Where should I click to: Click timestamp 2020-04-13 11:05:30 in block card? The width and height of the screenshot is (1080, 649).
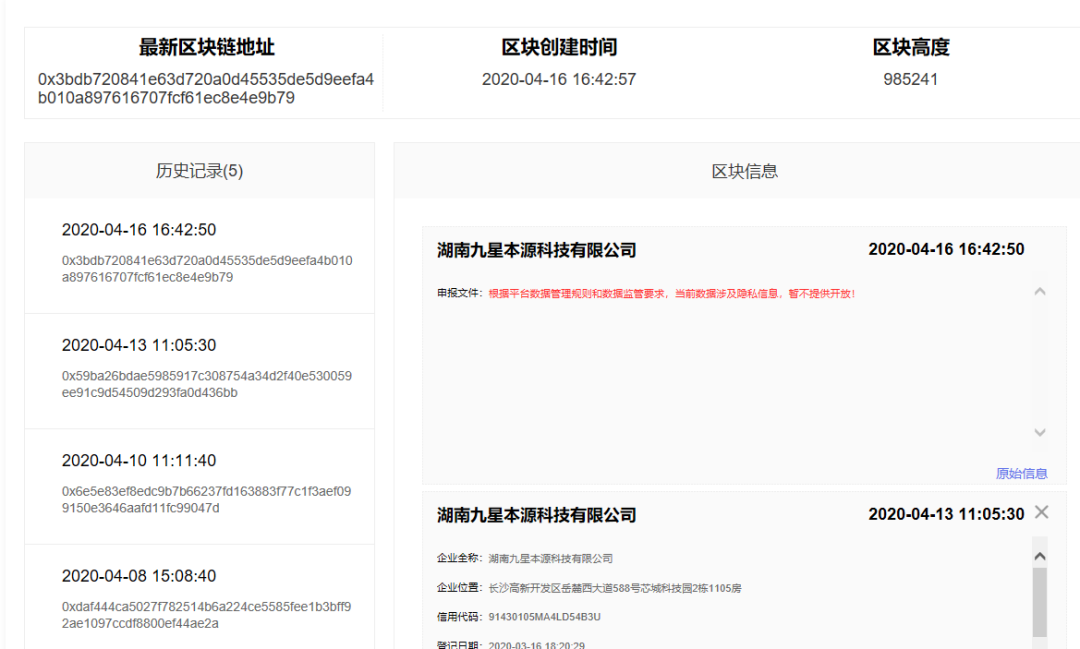pos(946,514)
